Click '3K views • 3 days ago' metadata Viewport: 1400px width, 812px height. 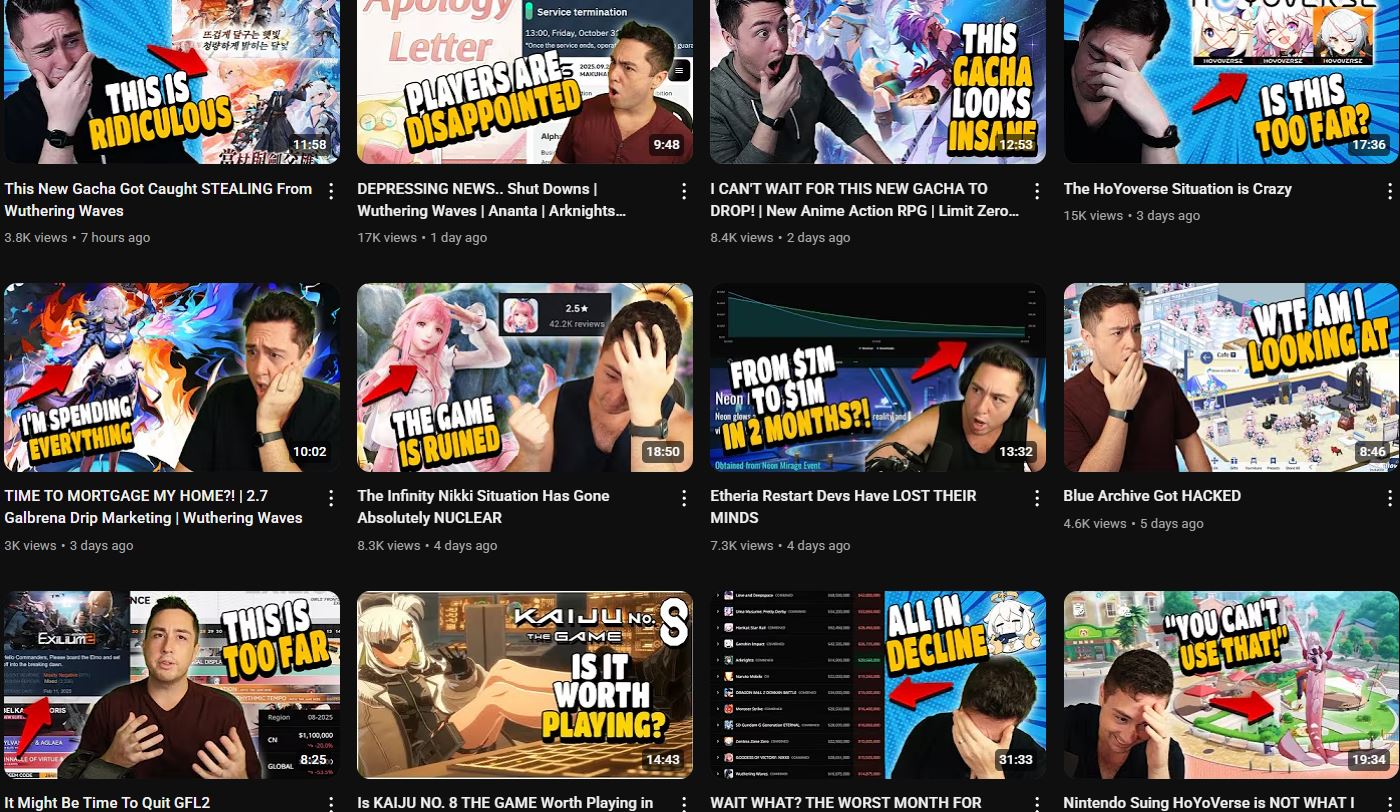point(69,546)
